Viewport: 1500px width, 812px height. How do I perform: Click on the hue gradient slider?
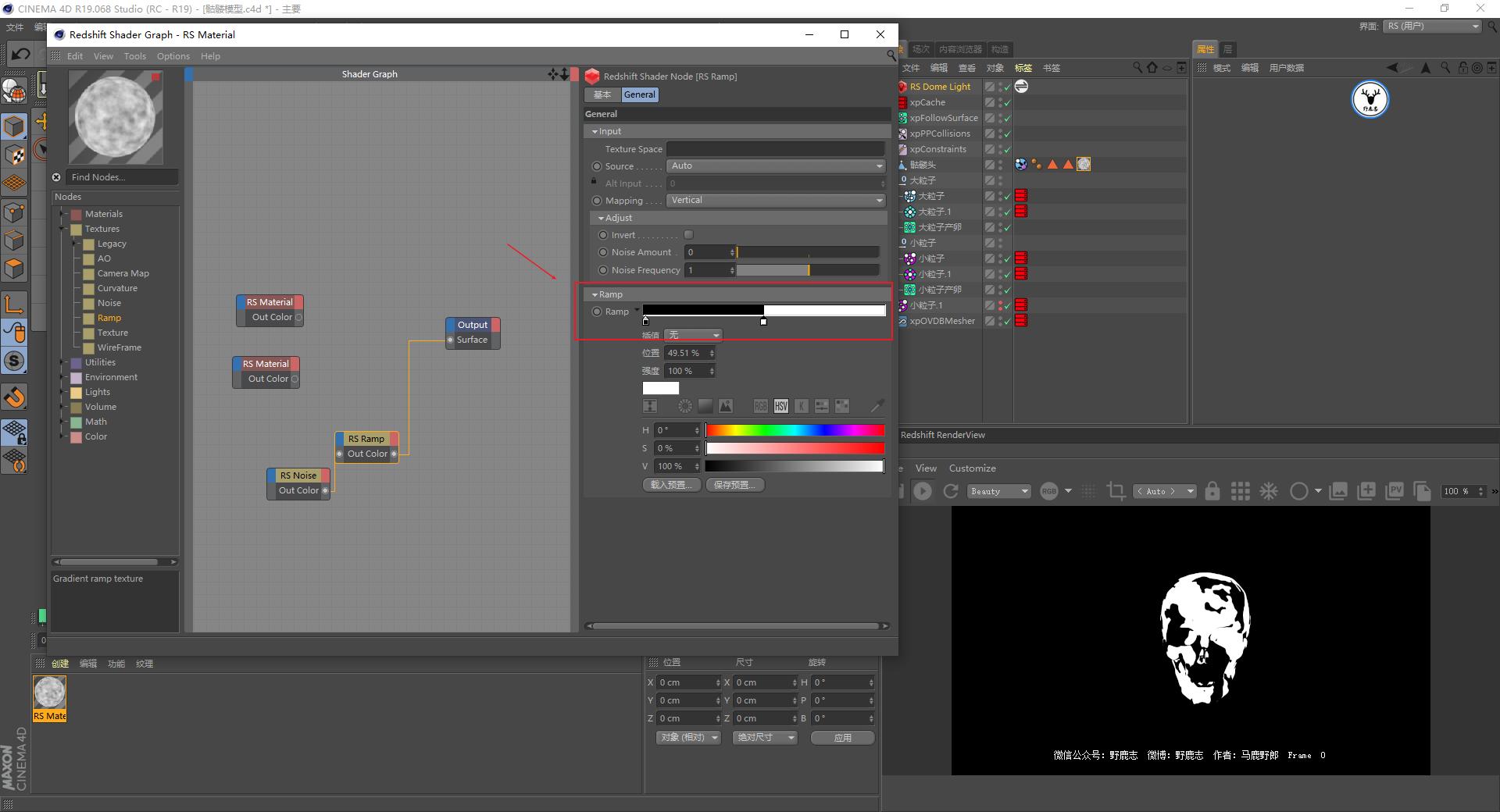click(795, 430)
